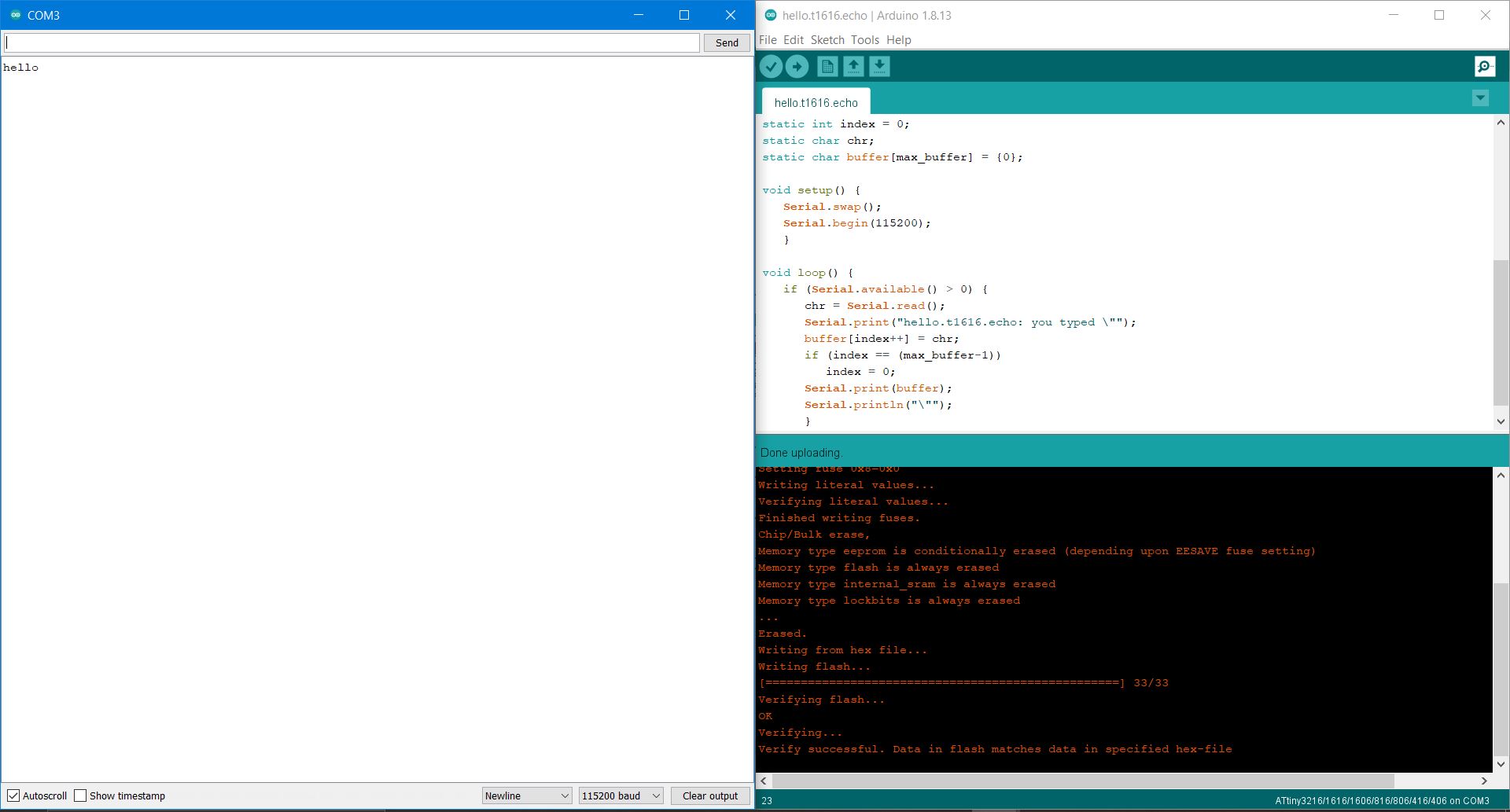Click the Arduino logo icon in IDE title bar

point(770,15)
